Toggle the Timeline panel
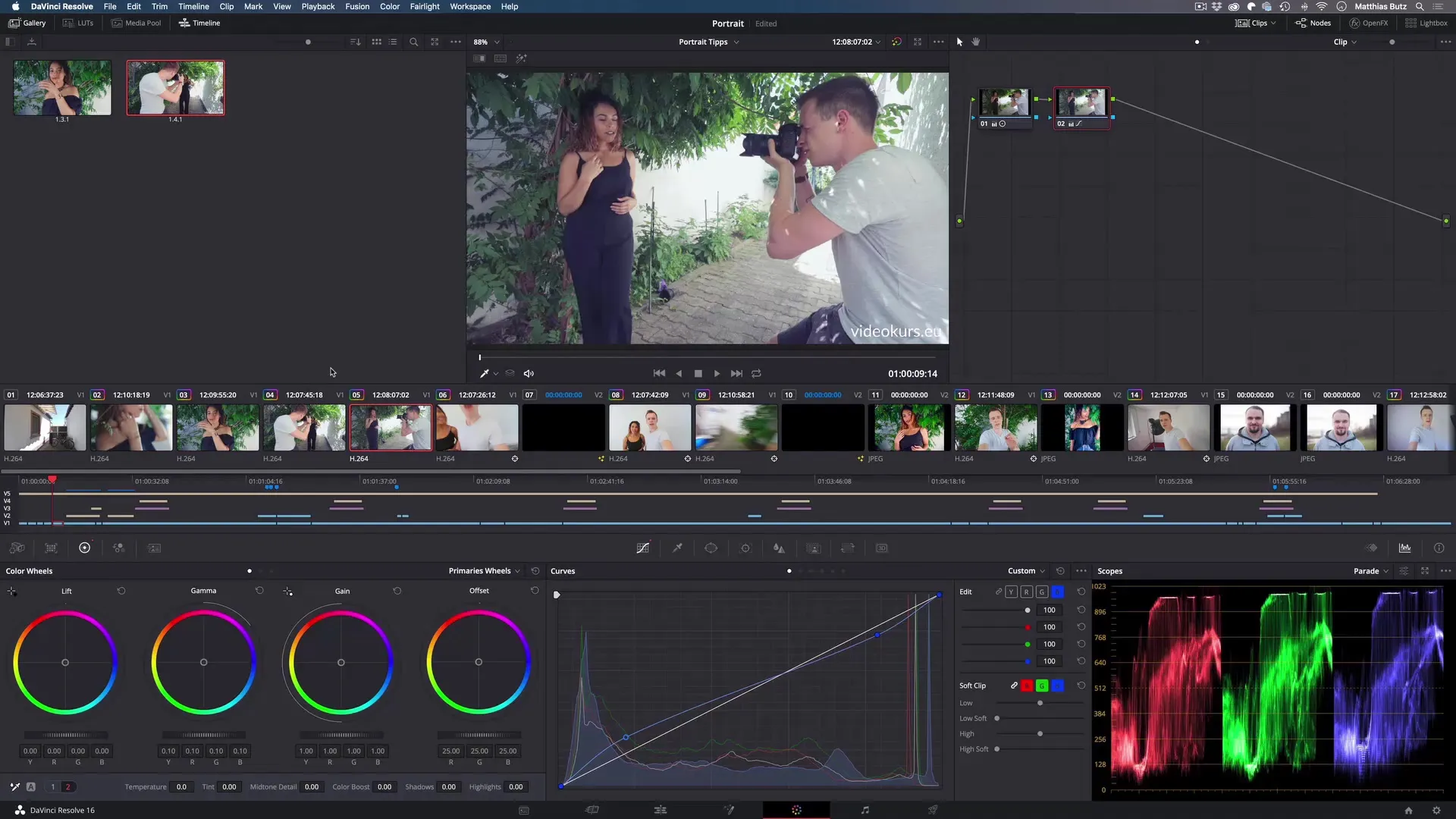 (199, 23)
